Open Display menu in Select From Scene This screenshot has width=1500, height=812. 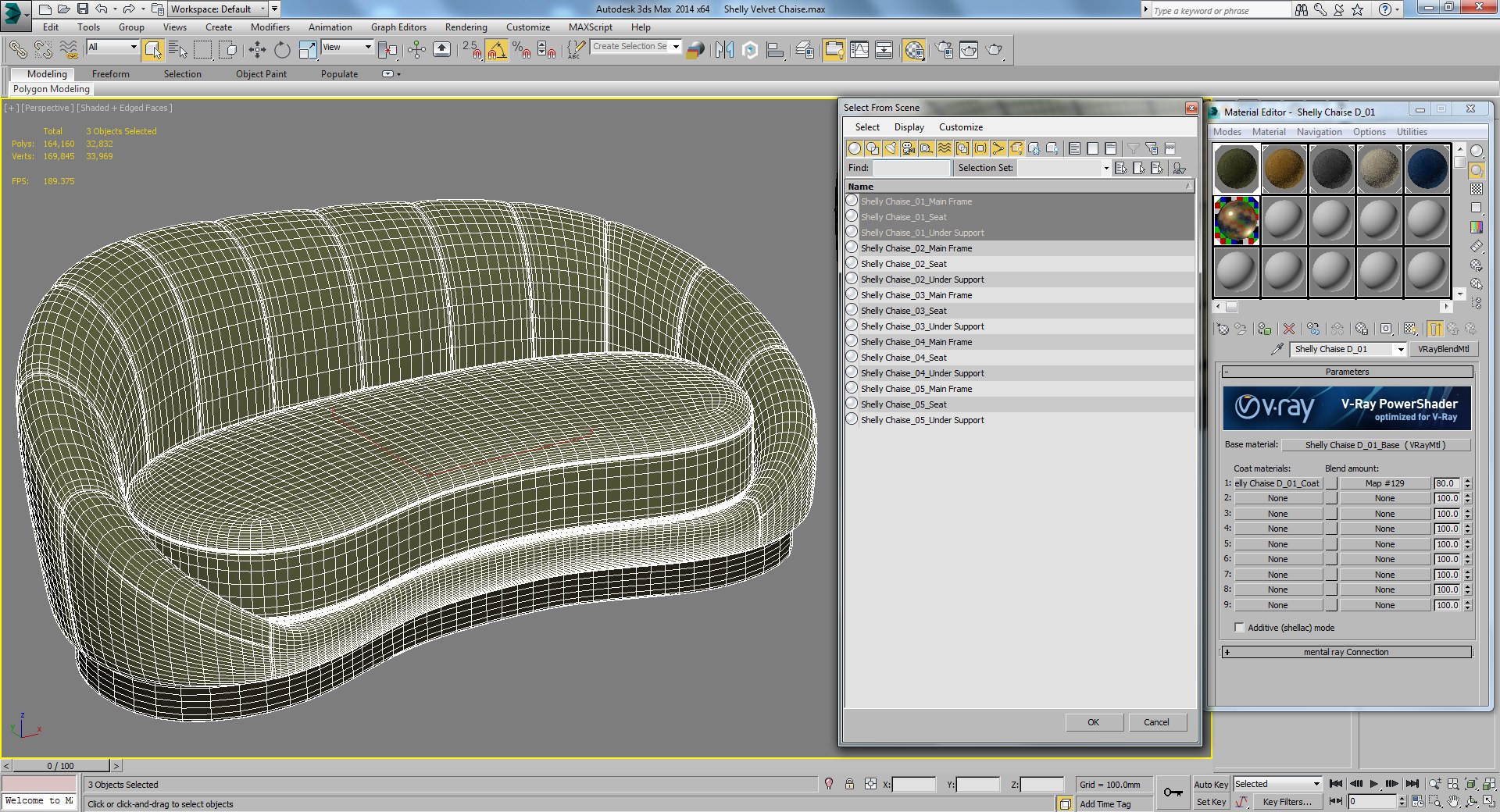[x=909, y=127]
